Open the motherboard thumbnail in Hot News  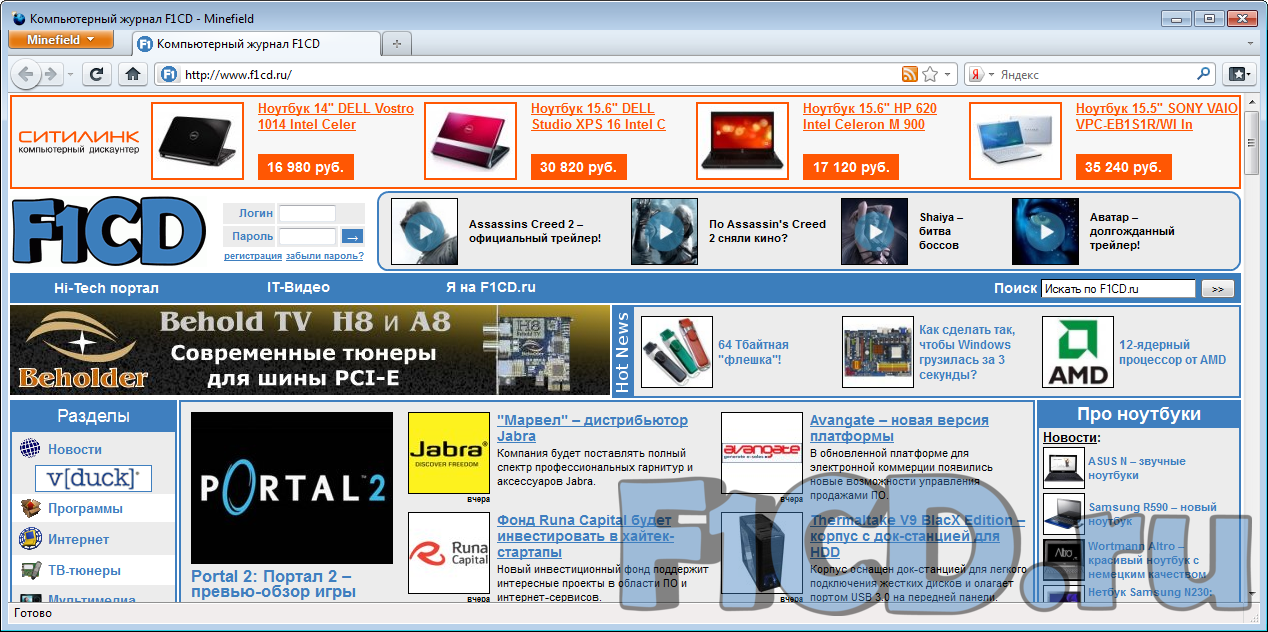[x=878, y=351]
